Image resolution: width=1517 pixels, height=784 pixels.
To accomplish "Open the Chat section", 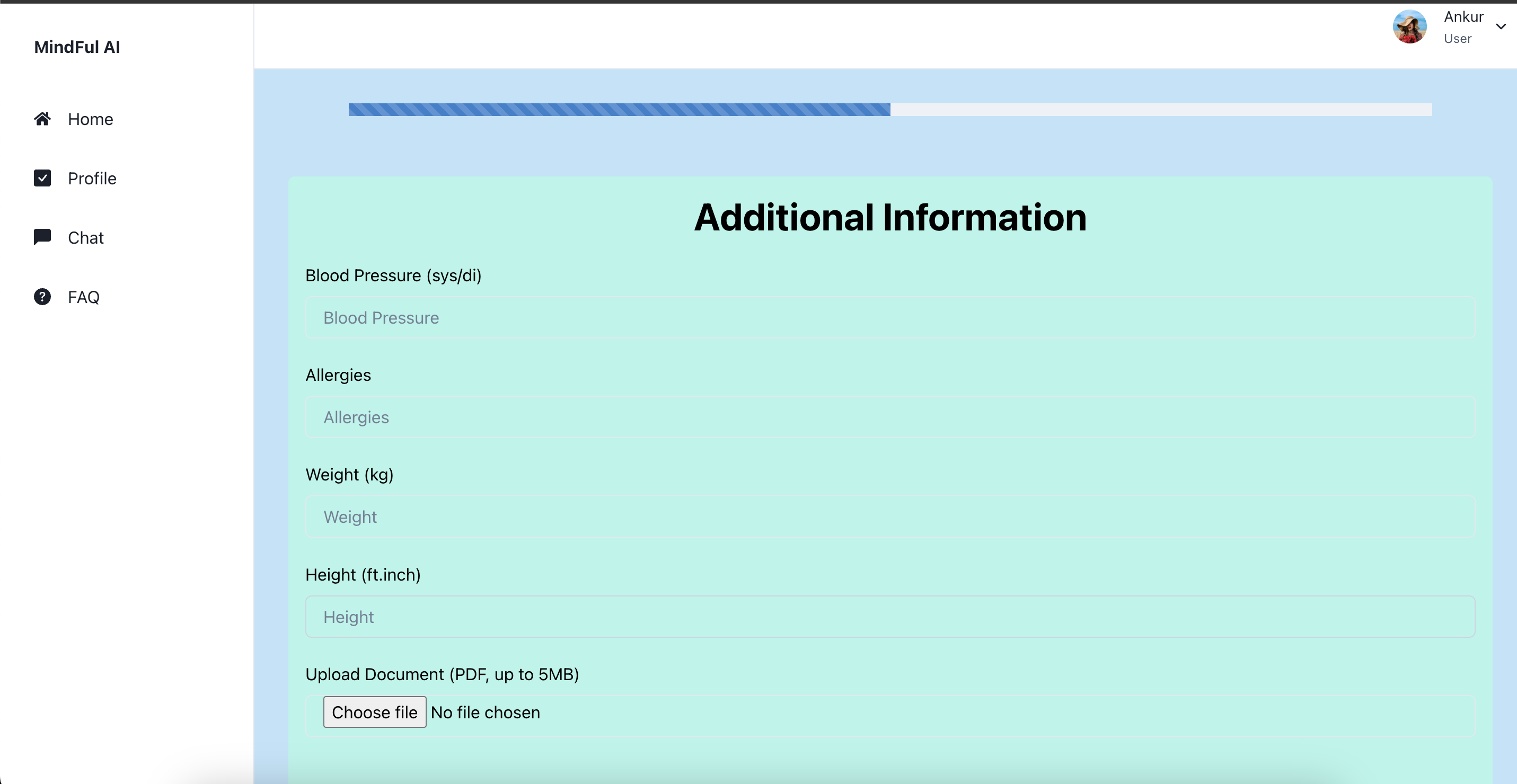I will coord(85,238).
